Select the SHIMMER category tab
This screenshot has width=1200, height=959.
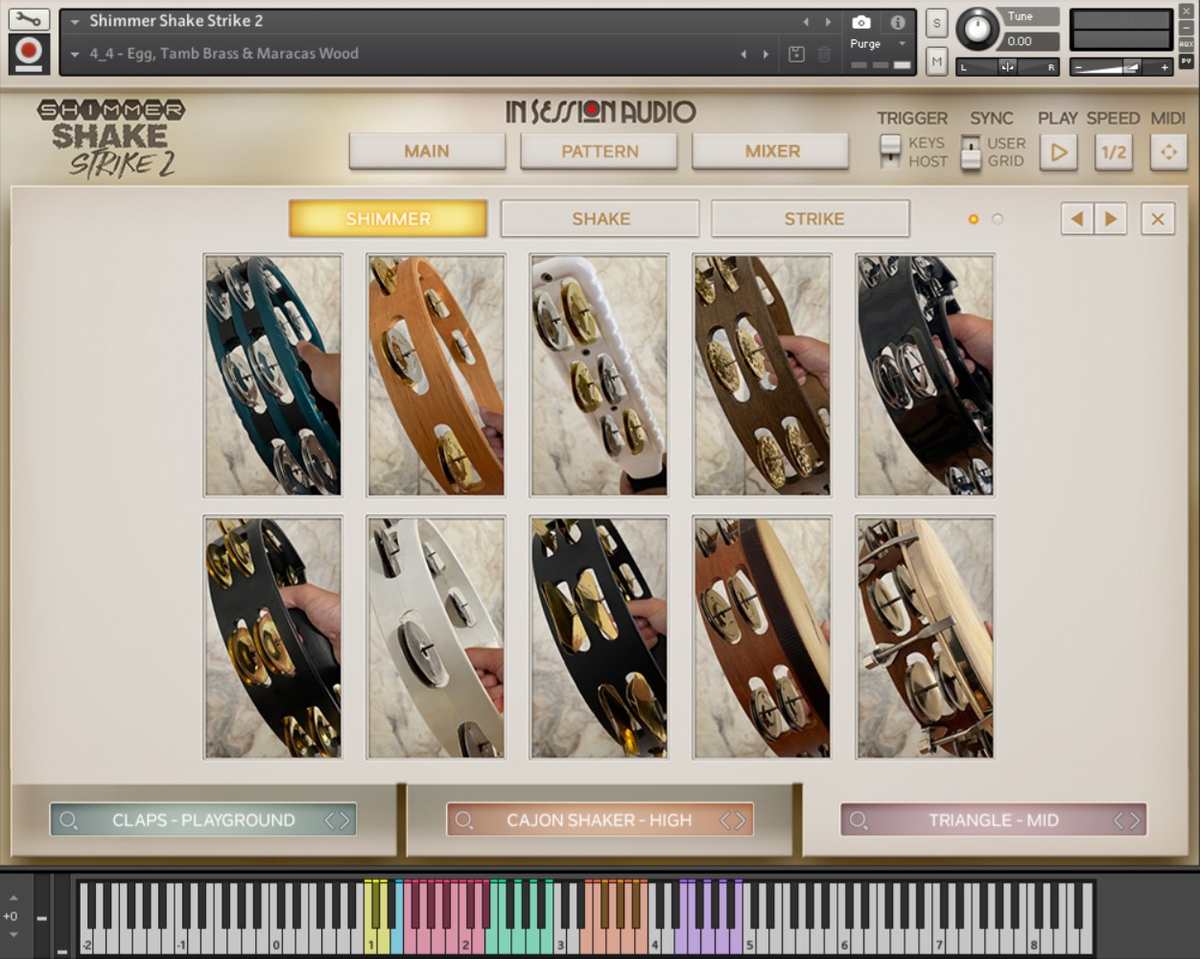[x=388, y=218]
